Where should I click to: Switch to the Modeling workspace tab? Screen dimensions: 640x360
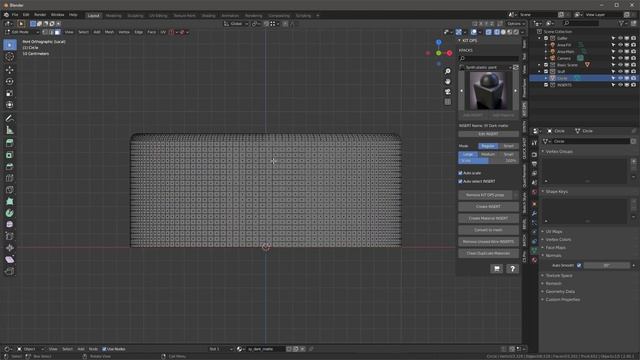[x=113, y=16]
